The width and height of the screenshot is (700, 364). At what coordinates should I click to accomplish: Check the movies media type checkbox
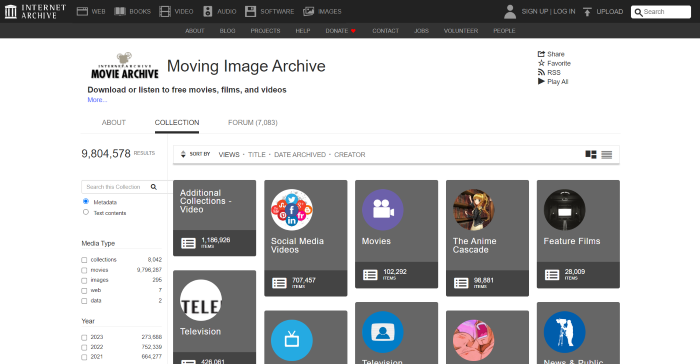click(x=84, y=270)
